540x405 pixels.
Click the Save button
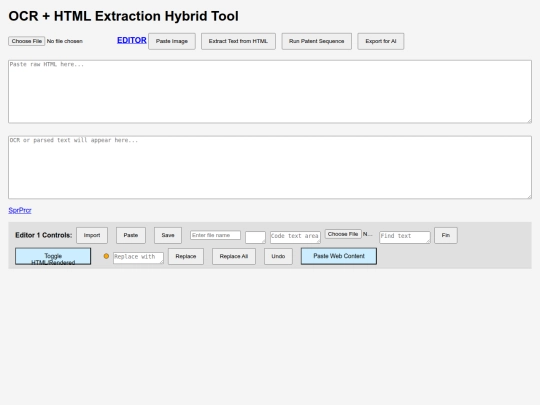pos(168,235)
